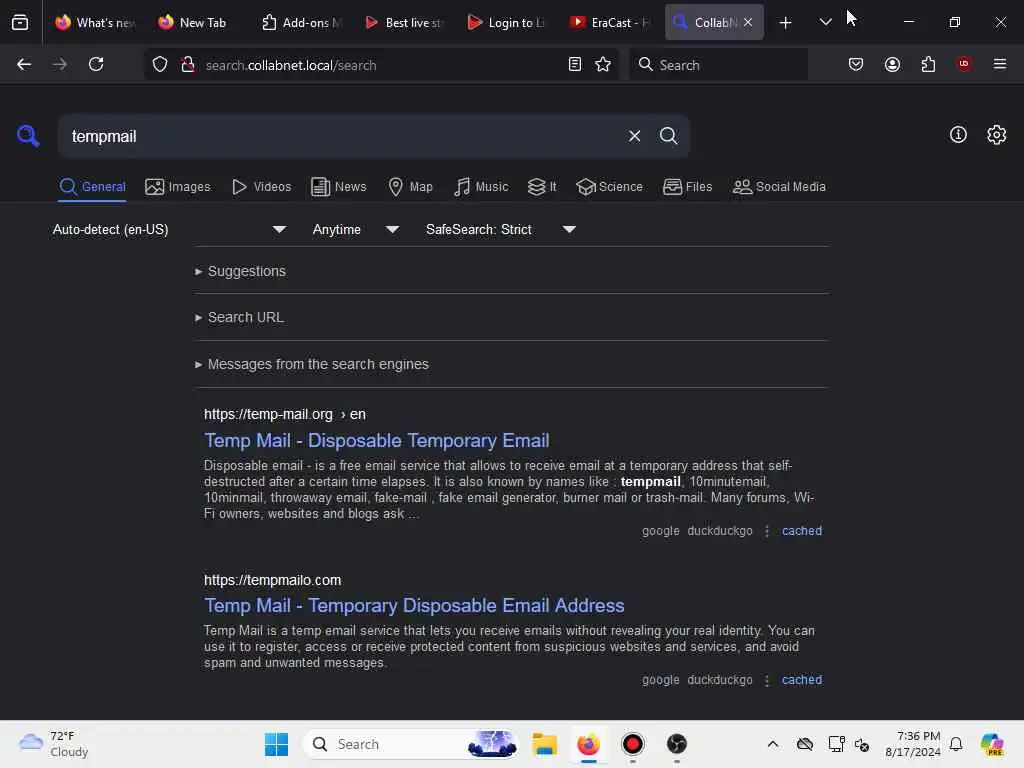Open cached link for temp-mail.org result
Viewport: 1024px width, 768px height.
[x=802, y=531]
